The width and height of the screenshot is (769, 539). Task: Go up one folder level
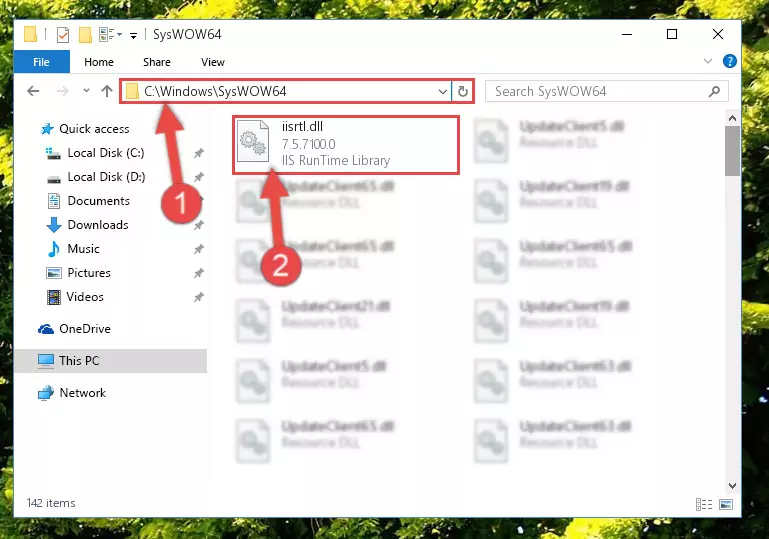pos(106,91)
